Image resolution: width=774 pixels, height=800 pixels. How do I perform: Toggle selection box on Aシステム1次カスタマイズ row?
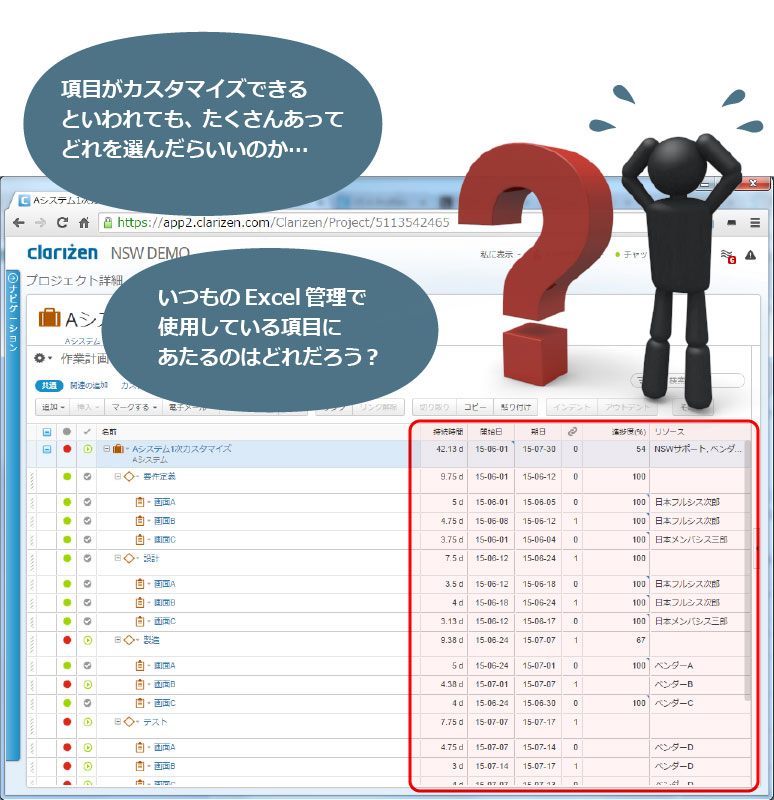pyautogui.click(x=47, y=449)
